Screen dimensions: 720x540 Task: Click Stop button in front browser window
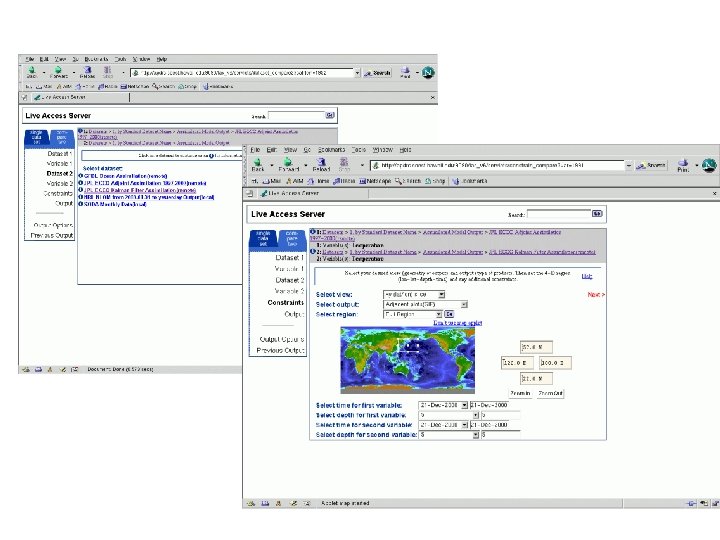click(344, 164)
